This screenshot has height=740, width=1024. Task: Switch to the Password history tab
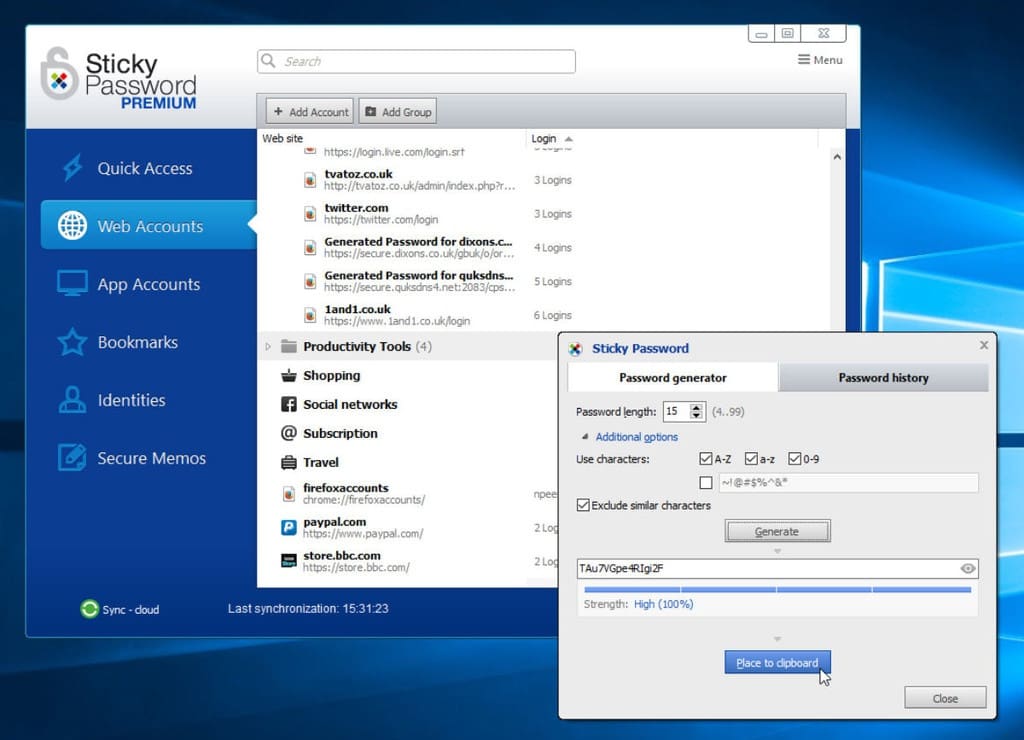click(x=883, y=378)
